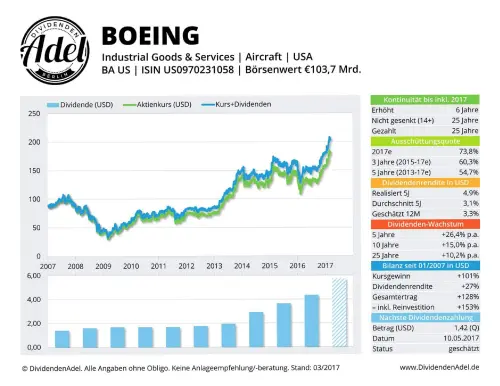This screenshot has height=386, width=500.
Task: Click the 250 y-axis label
Action: [34, 114]
